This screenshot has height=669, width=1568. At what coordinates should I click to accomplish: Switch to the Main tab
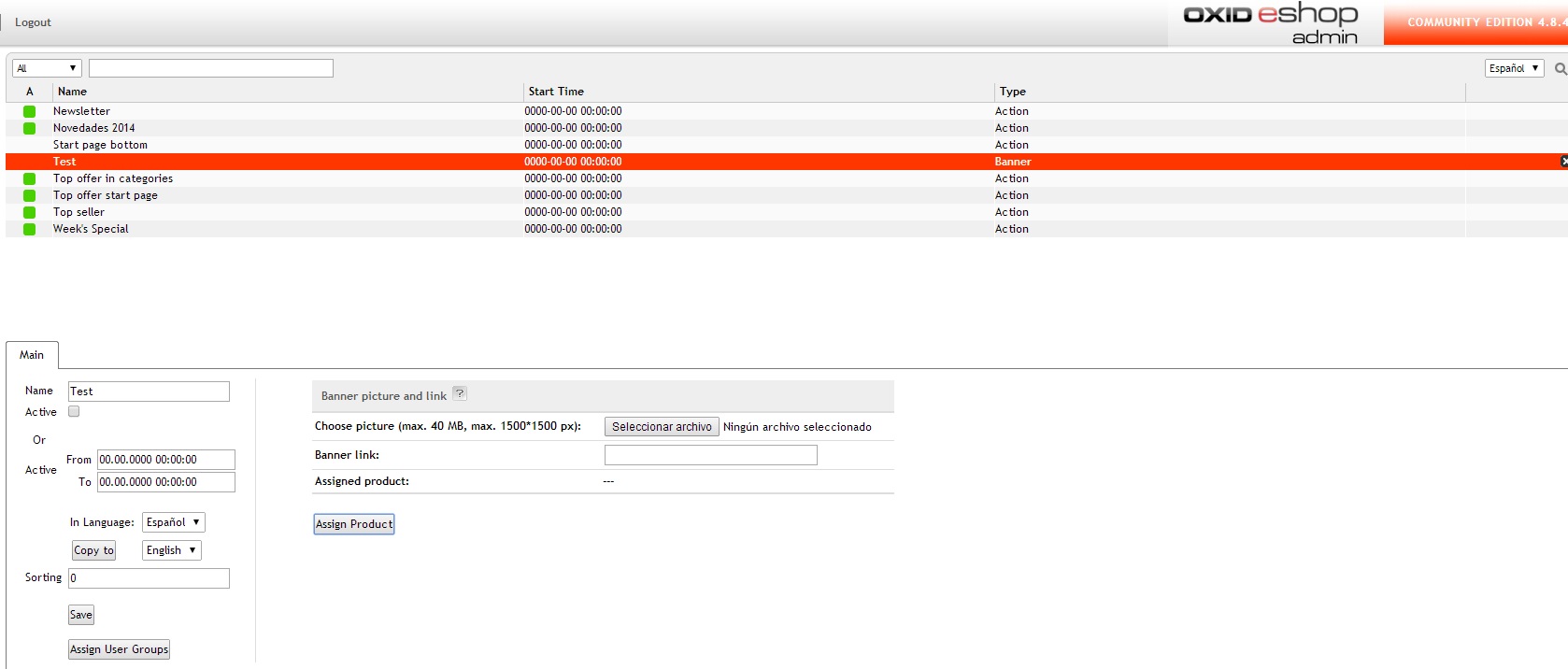point(32,355)
